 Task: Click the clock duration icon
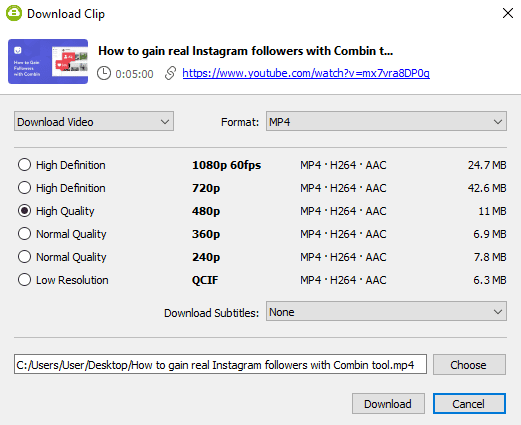[104, 73]
